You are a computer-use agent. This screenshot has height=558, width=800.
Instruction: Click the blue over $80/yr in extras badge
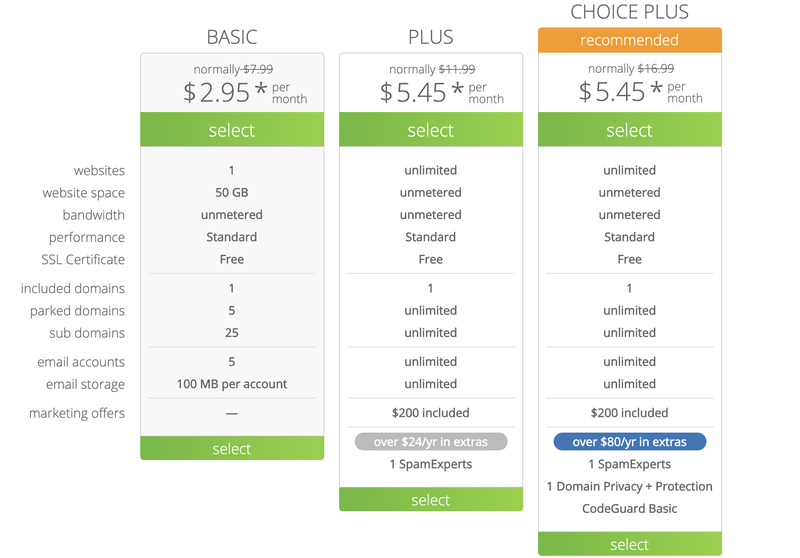coord(630,442)
